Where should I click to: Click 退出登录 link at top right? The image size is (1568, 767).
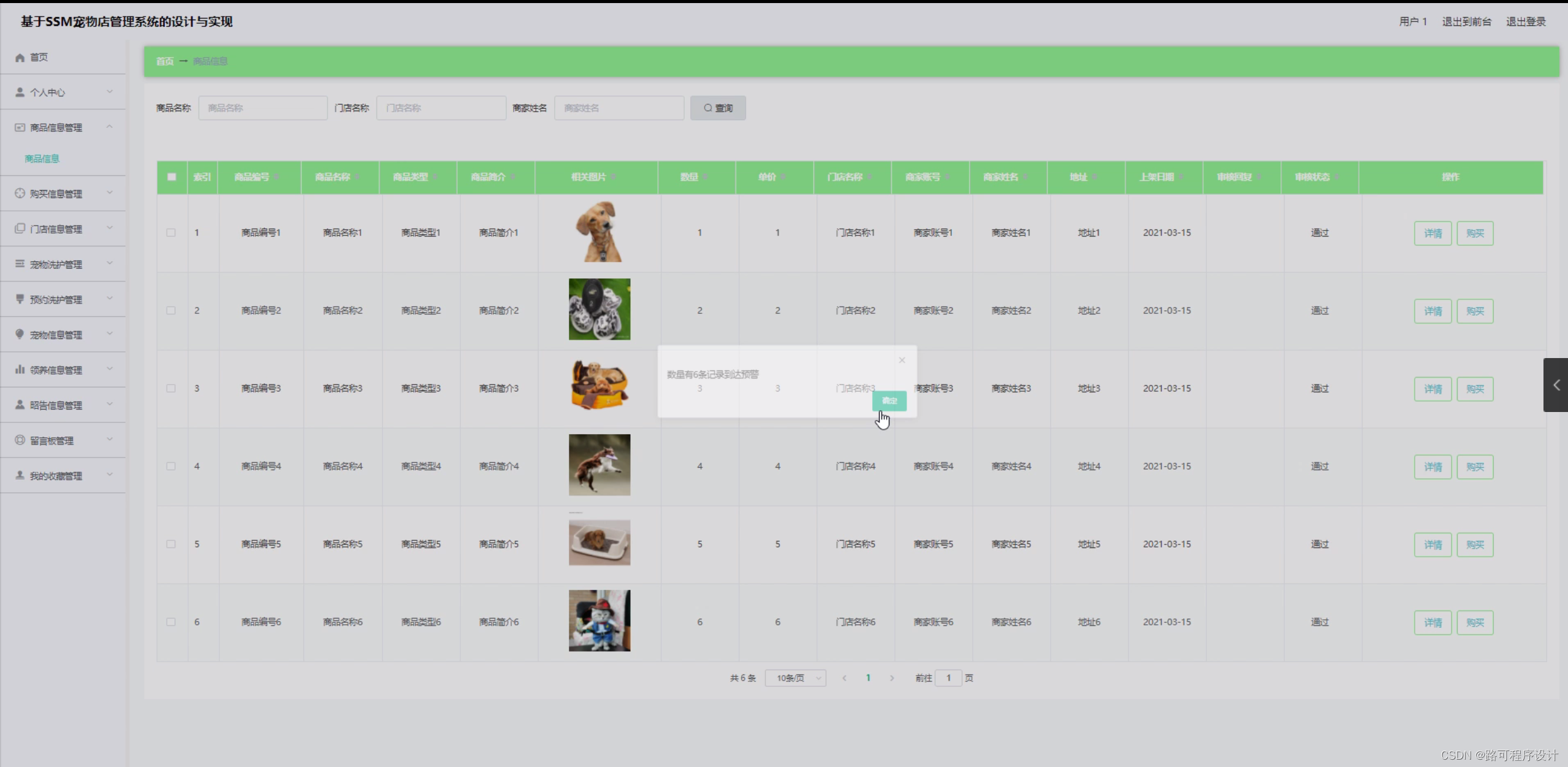[1526, 22]
